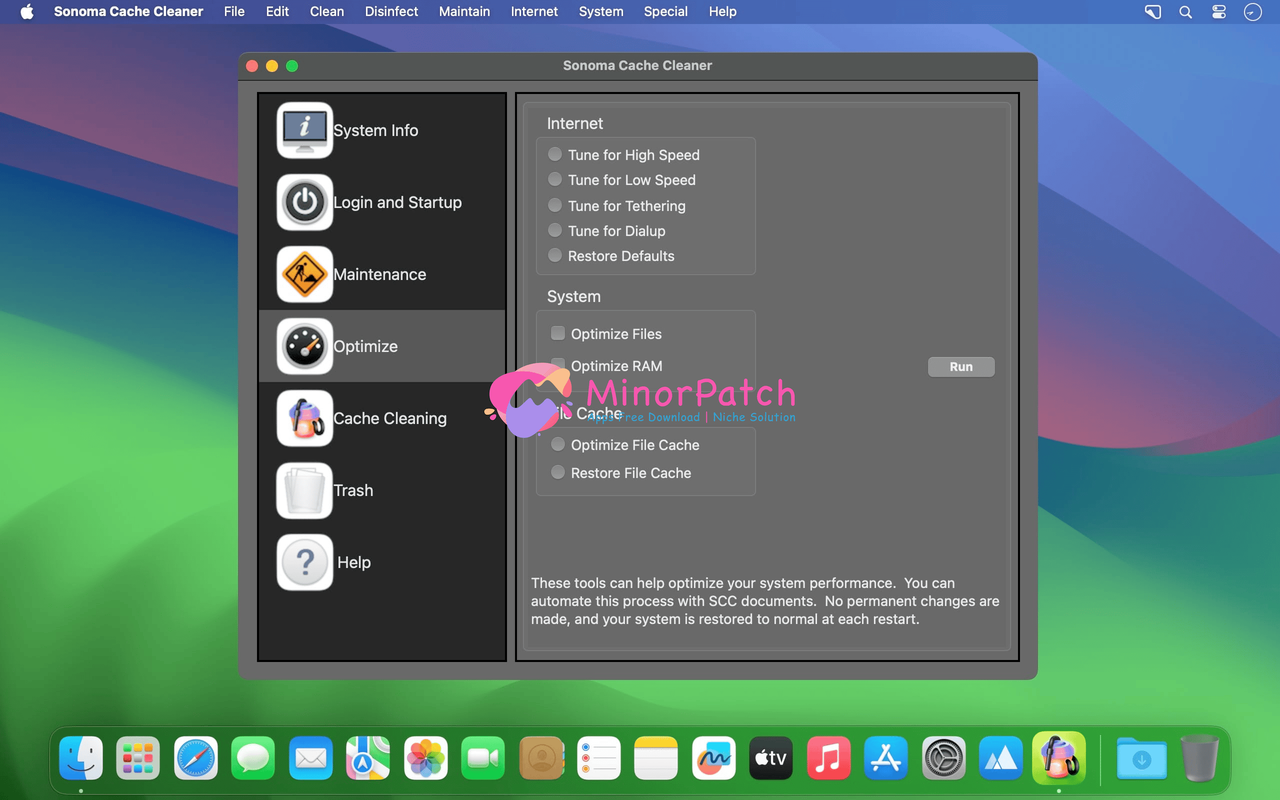Open System Settings from the Dock
Viewport: 1280px width, 800px height.
coord(943,759)
